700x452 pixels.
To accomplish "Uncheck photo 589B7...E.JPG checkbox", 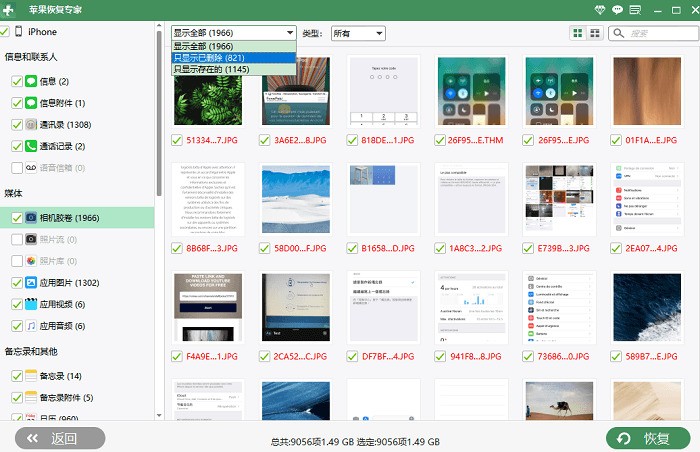I will [616, 356].
